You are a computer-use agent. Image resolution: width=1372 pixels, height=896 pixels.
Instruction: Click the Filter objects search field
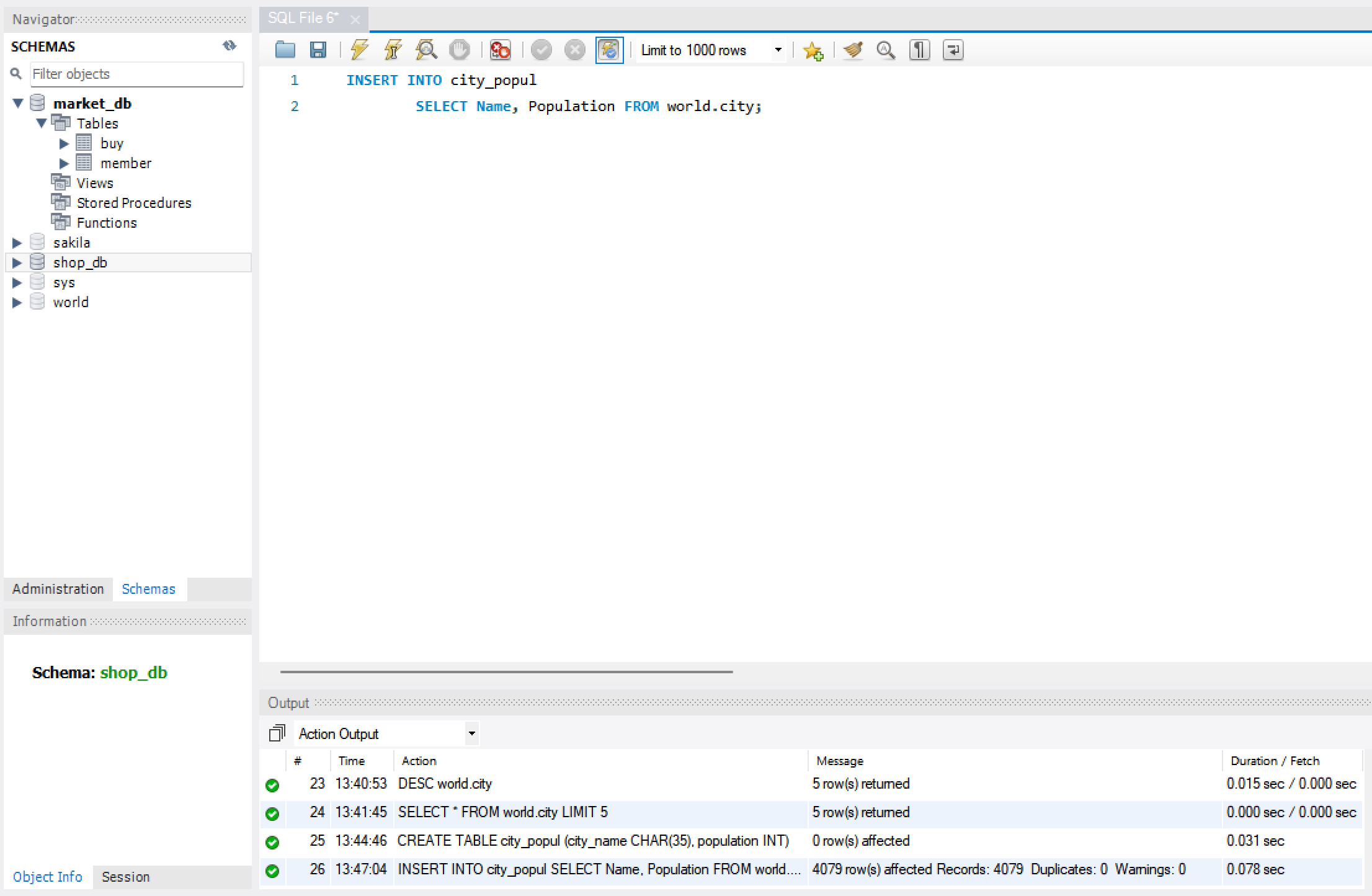point(136,74)
